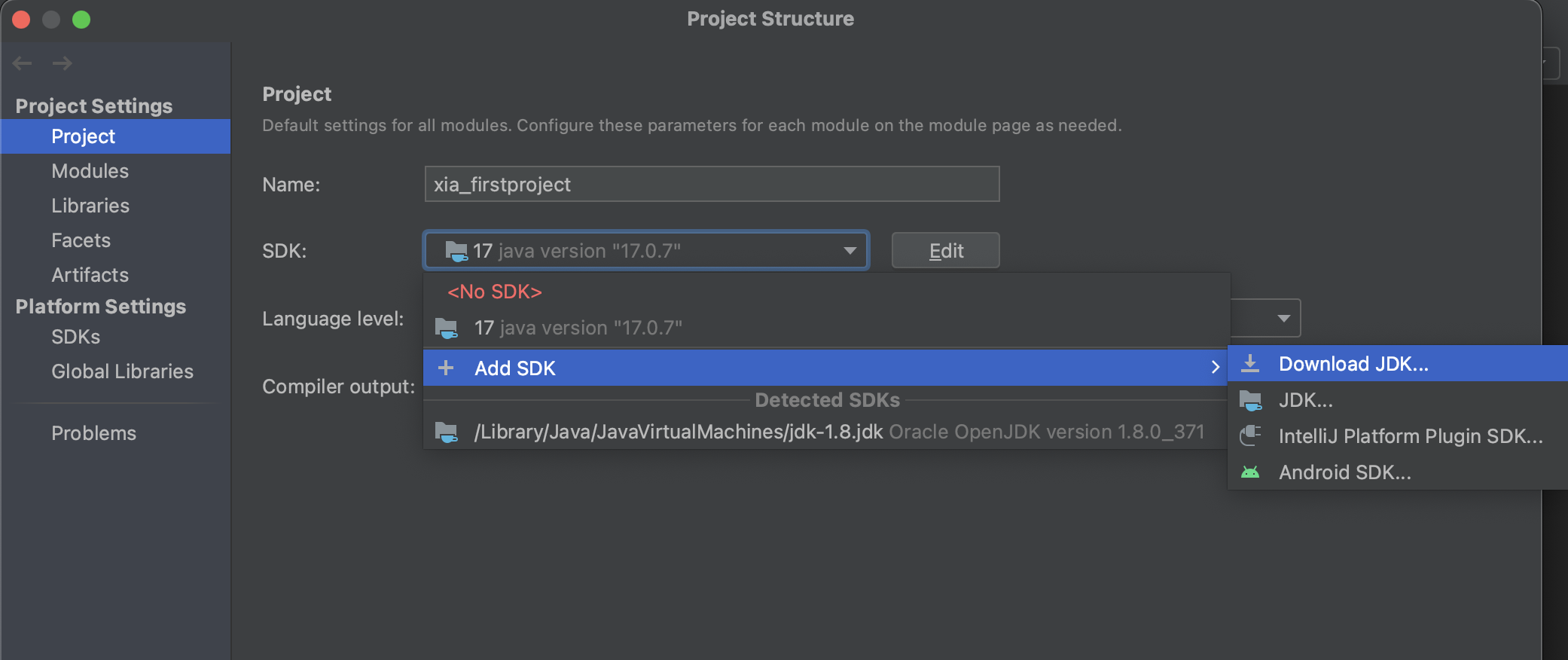Choose <No SDK> from the list

click(x=826, y=292)
